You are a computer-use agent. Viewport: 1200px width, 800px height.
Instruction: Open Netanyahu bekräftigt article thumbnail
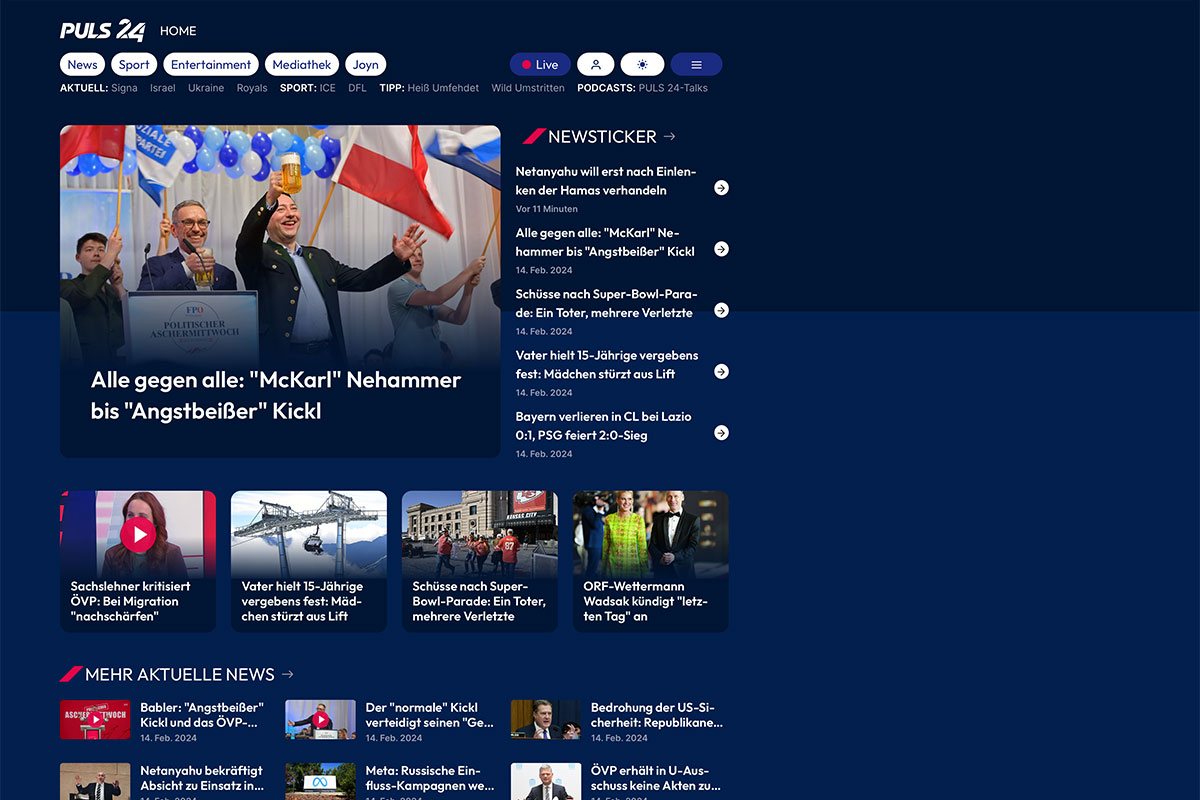(x=95, y=782)
